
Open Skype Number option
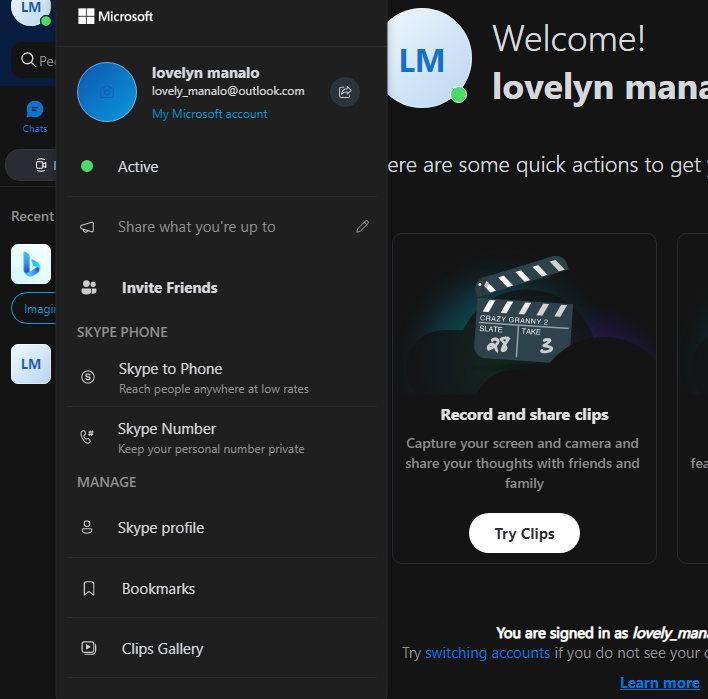[222, 437]
